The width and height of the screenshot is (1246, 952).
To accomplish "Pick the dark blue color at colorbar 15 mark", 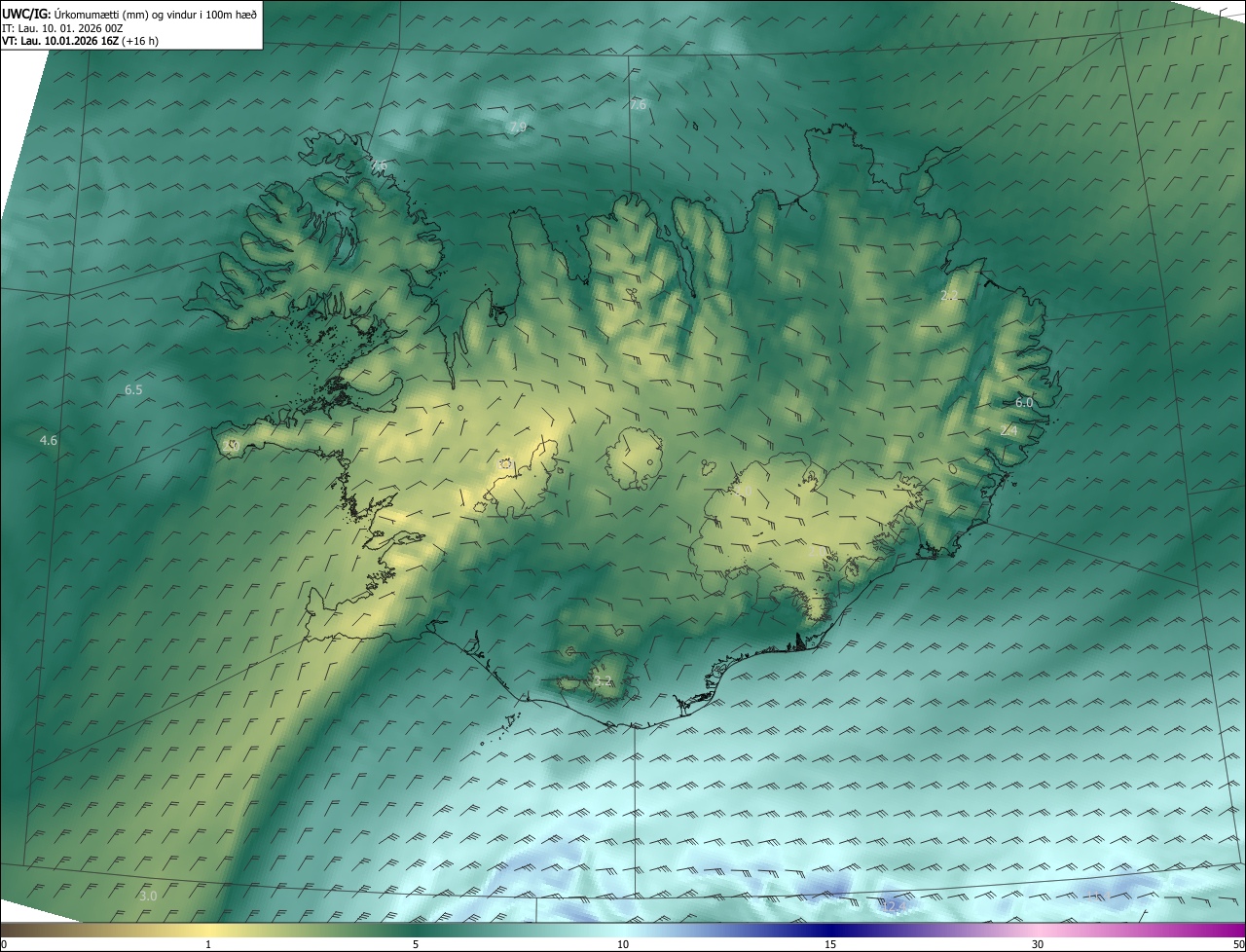I will tap(830, 930).
